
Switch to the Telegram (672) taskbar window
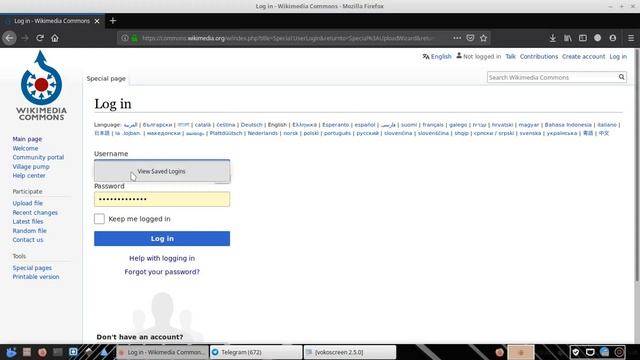click(x=256, y=352)
